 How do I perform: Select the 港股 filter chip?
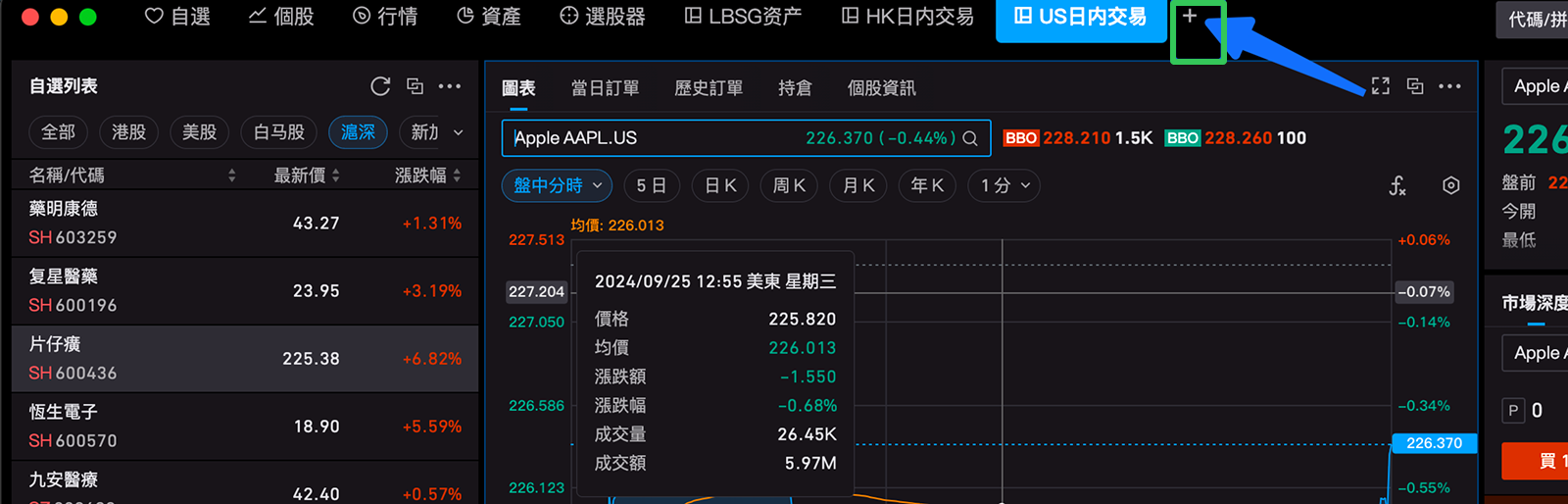pos(128,131)
